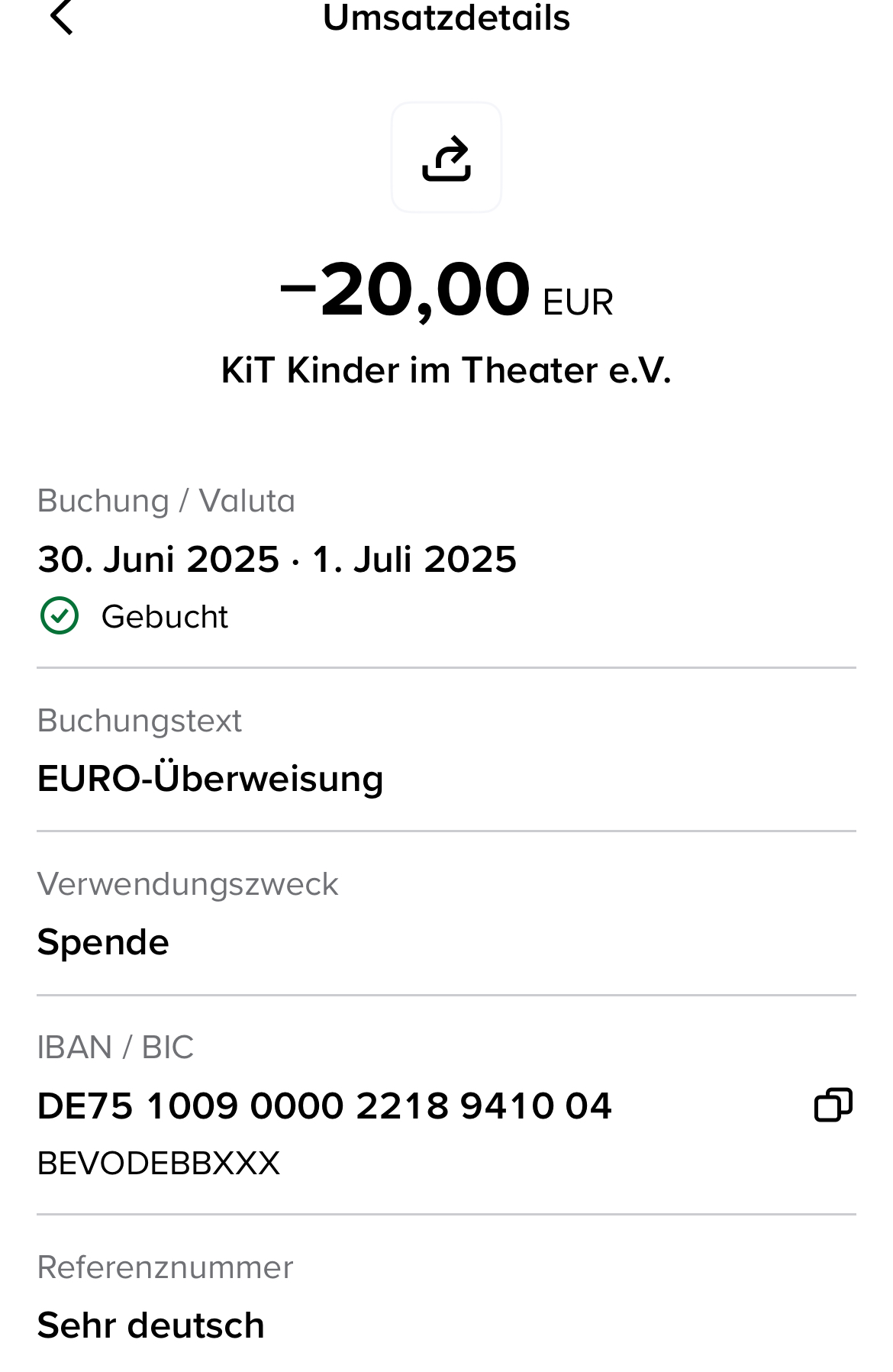Select the reference text Sehr deutsch
The image size is (893, 1372).
click(151, 1325)
